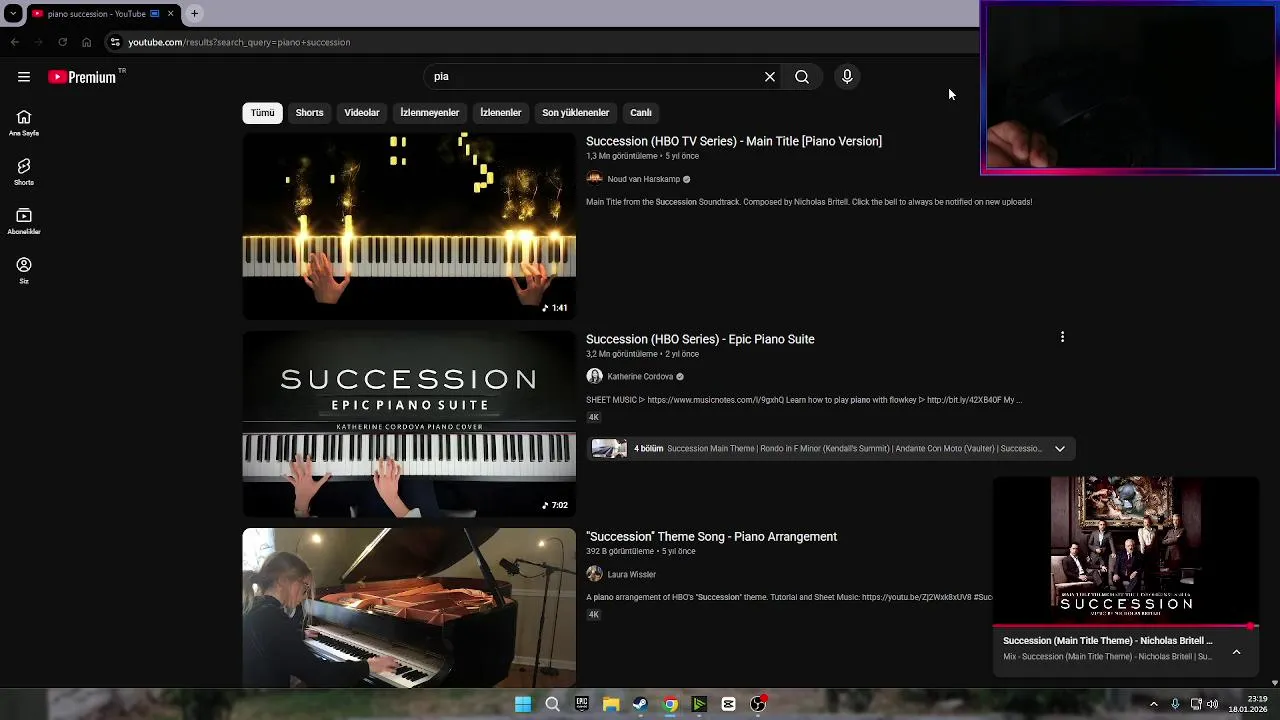Click the magnifier search button
The height and width of the screenshot is (720, 1280).
coord(802,77)
